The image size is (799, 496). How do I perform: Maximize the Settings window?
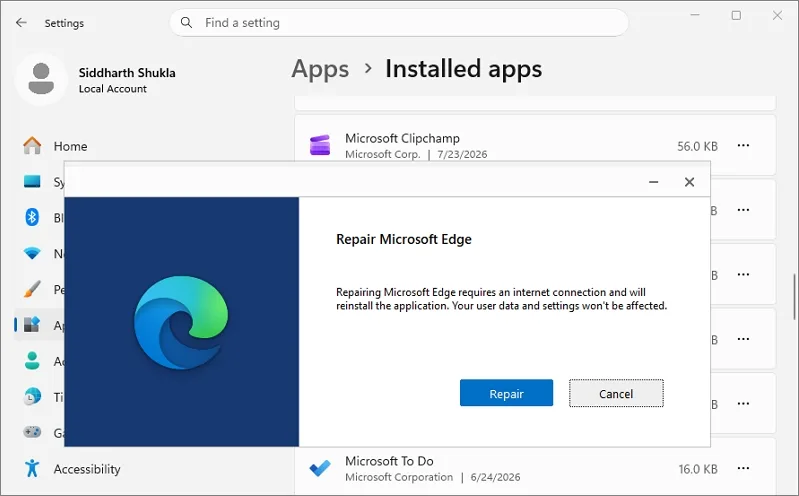[736, 15]
